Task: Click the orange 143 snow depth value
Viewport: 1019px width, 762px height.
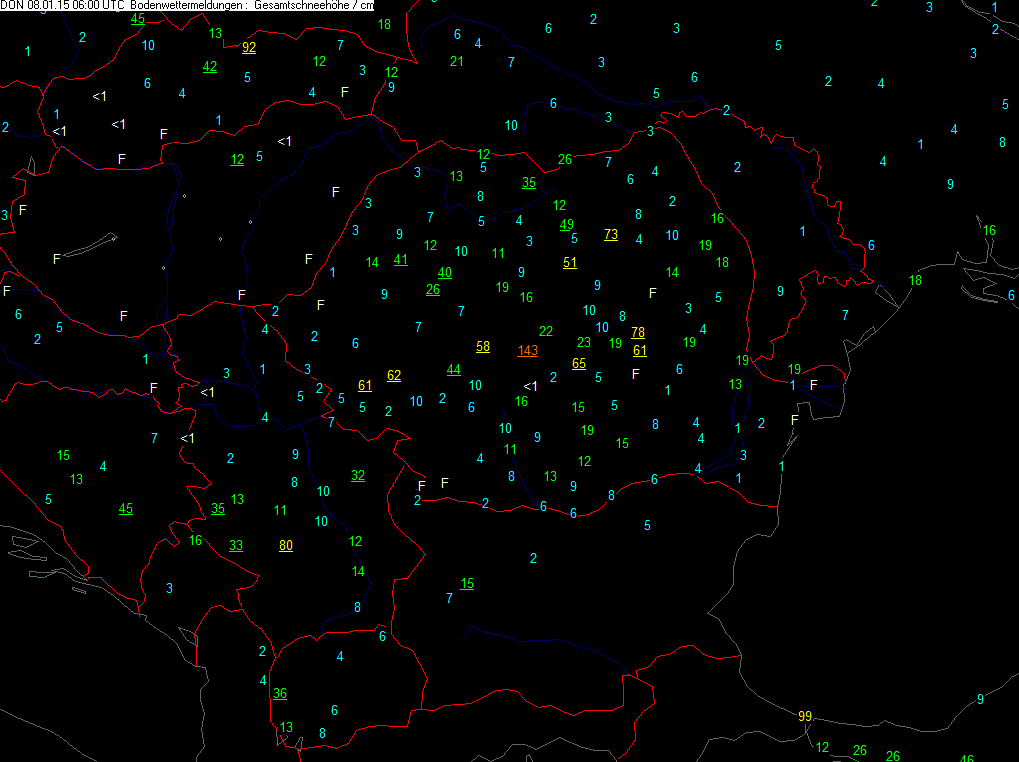Action: coord(528,351)
